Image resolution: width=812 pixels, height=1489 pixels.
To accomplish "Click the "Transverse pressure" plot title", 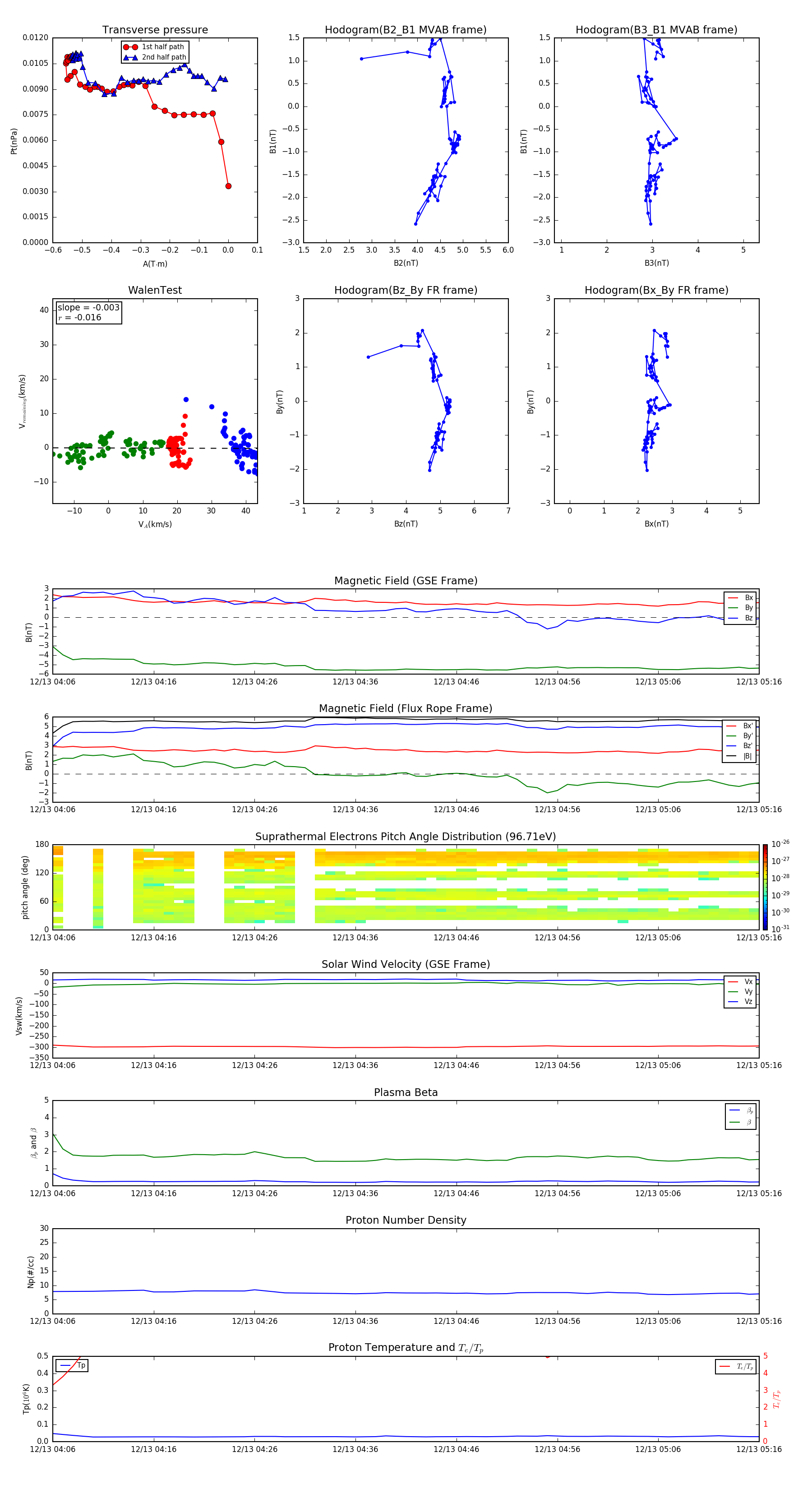I will click(x=155, y=30).
